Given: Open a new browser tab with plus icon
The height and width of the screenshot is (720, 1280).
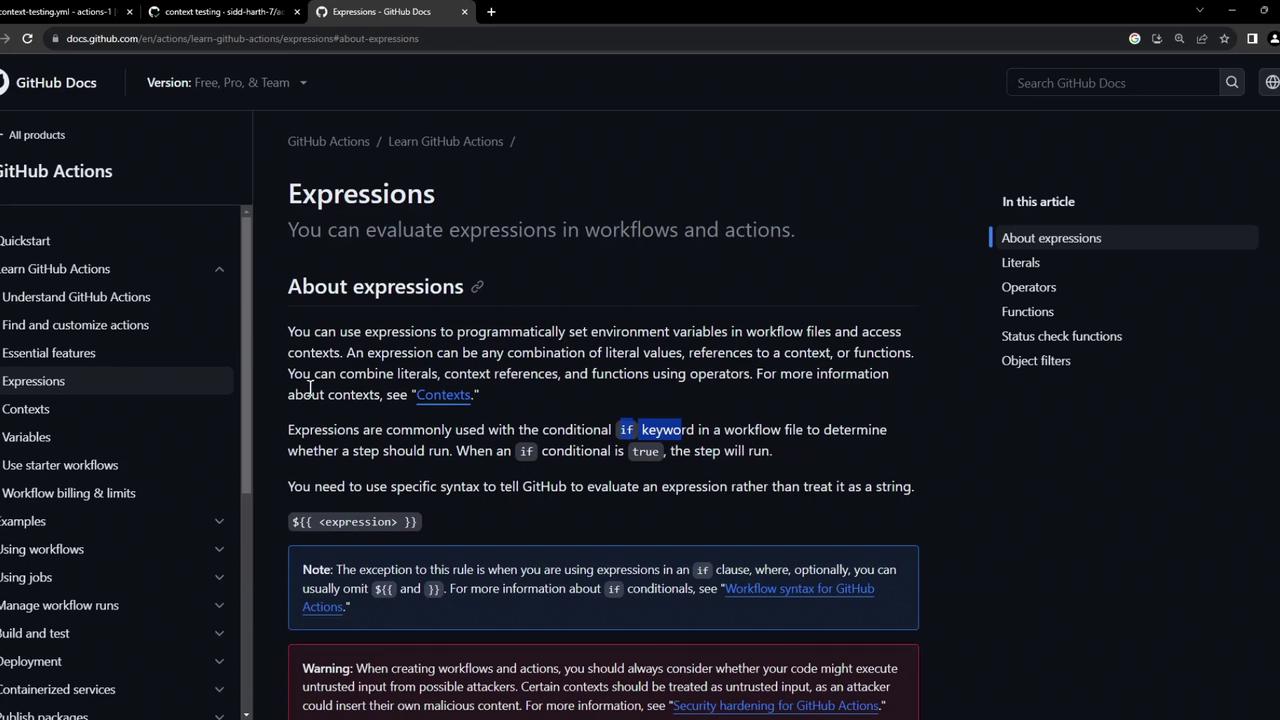Looking at the screenshot, I should pyautogui.click(x=491, y=12).
